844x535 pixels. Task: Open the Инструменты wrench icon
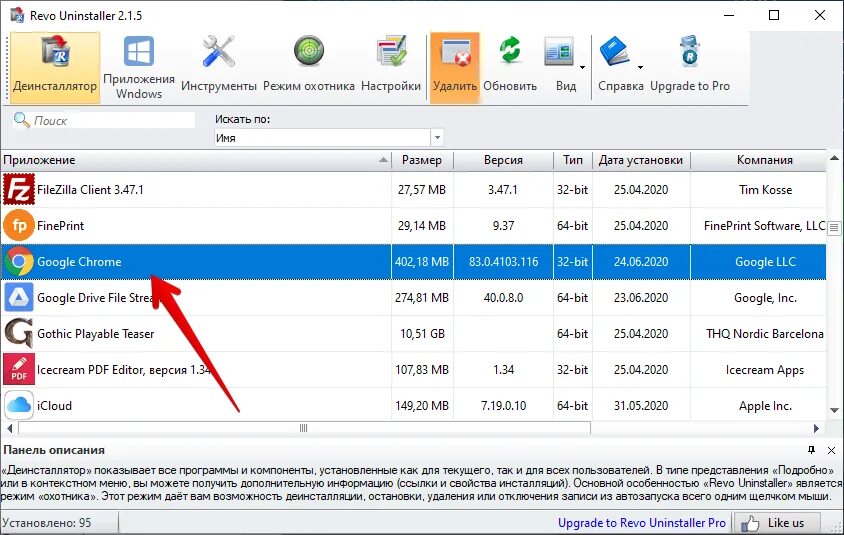pyautogui.click(x=219, y=52)
